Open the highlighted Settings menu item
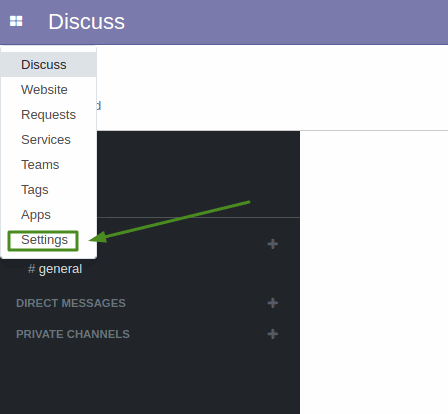 click(43, 240)
